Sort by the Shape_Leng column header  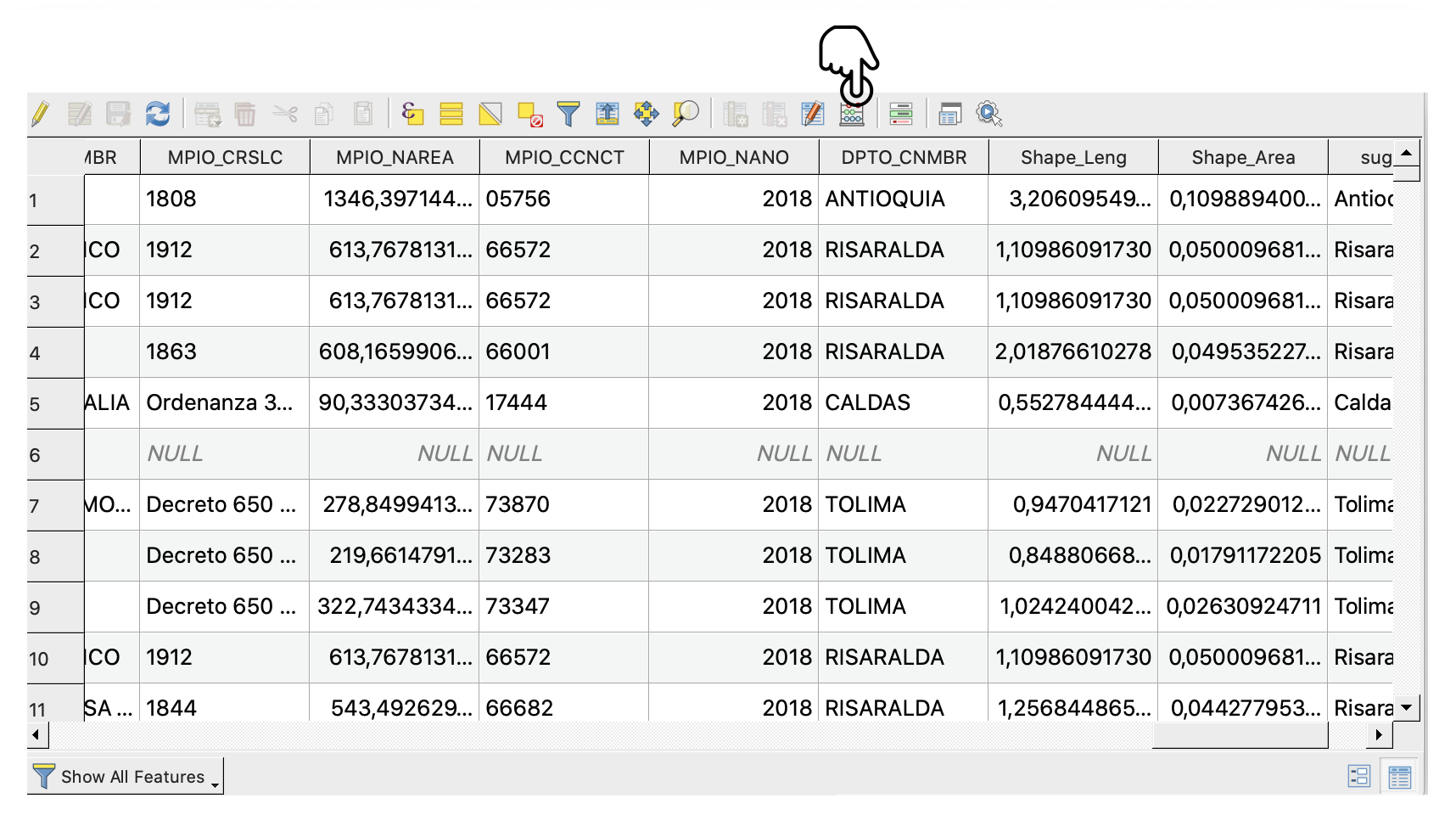tap(1073, 157)
